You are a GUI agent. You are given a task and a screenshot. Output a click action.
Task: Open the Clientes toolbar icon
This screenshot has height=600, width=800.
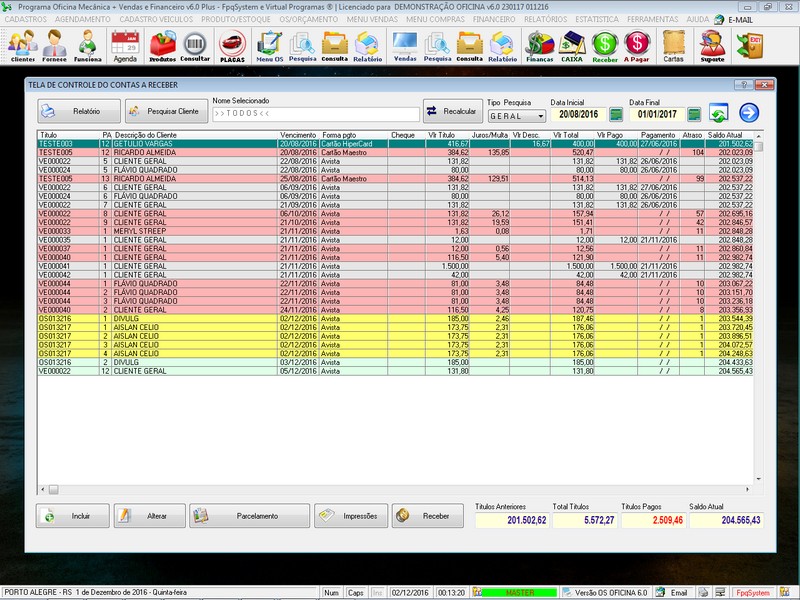click(23, 46)
